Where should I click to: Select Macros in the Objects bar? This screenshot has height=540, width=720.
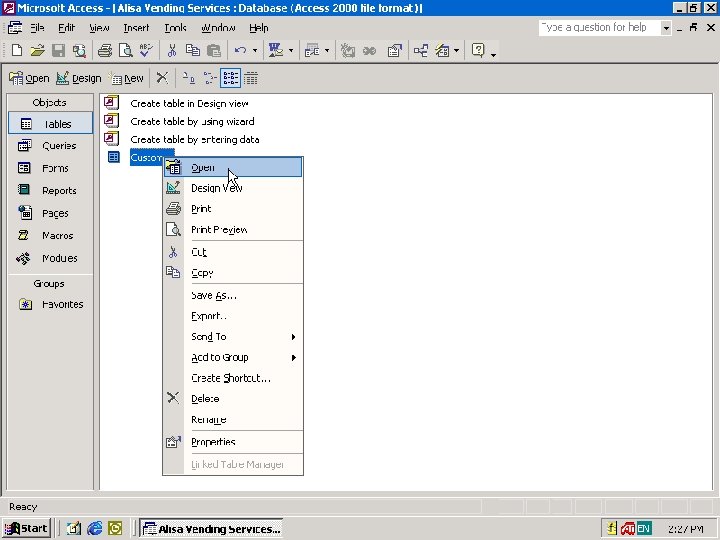(50, 236)
